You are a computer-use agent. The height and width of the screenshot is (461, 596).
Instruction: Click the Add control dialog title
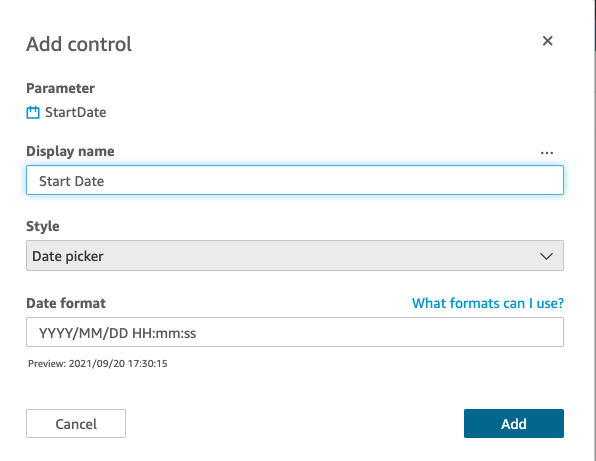79,44
